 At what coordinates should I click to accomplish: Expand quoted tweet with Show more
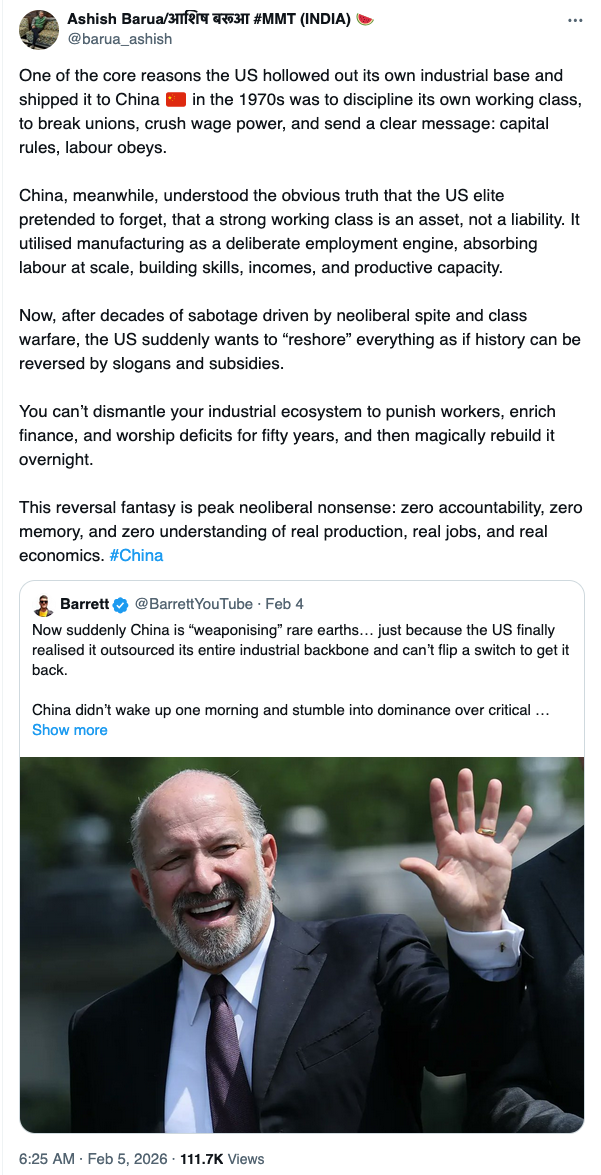point(69,730)
